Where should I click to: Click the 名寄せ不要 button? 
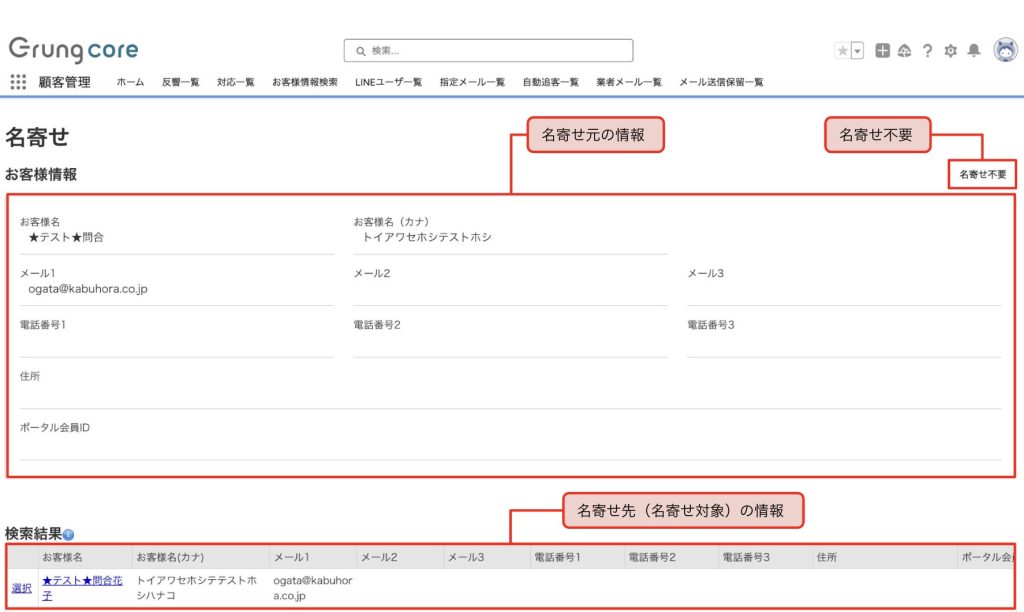pyautogui.click(x=982, y=174)
